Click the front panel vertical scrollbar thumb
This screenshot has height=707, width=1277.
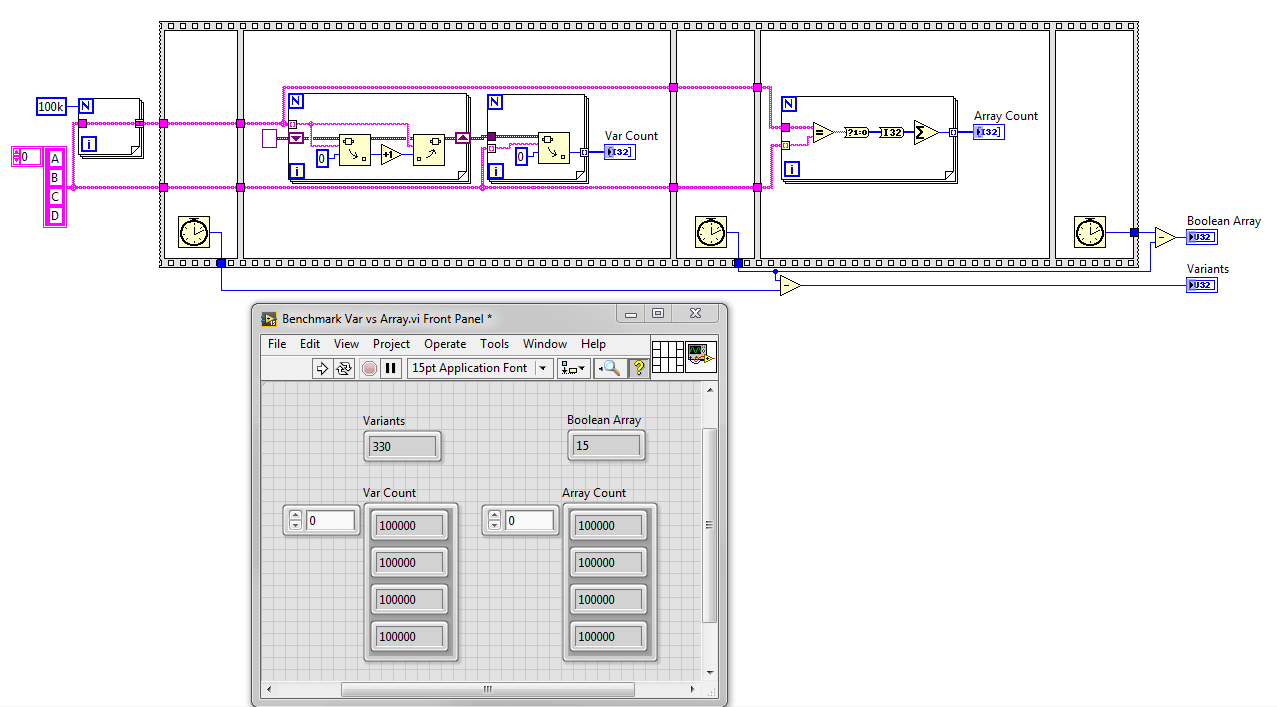(710, 525)
